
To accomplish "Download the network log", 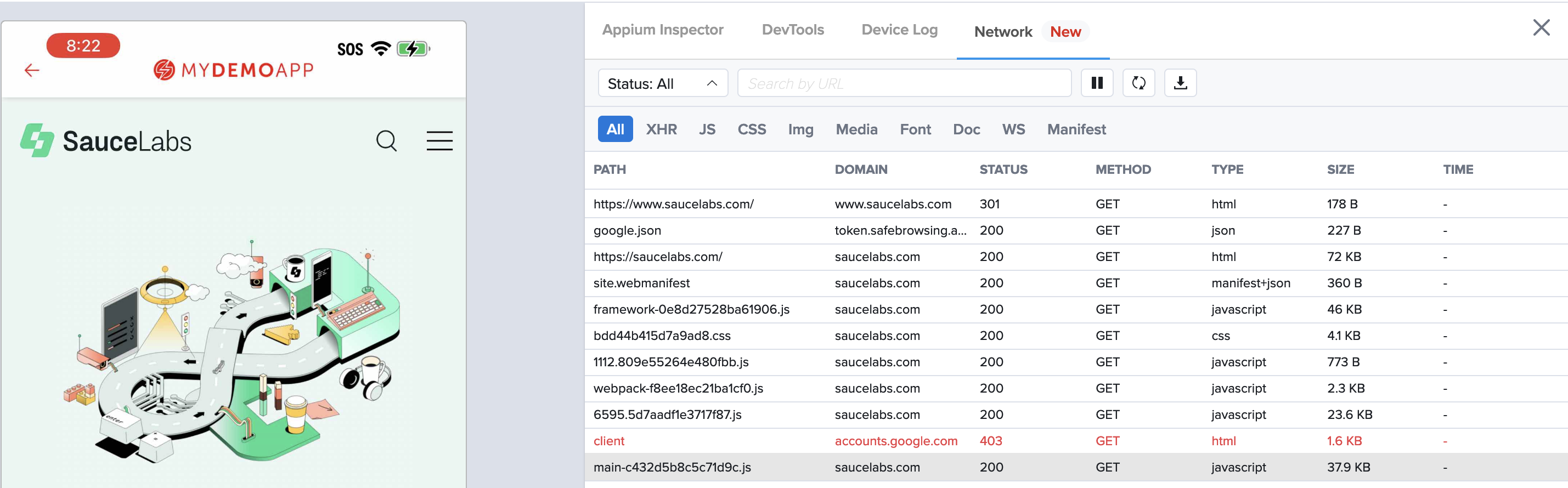I will click(1180, 83).
